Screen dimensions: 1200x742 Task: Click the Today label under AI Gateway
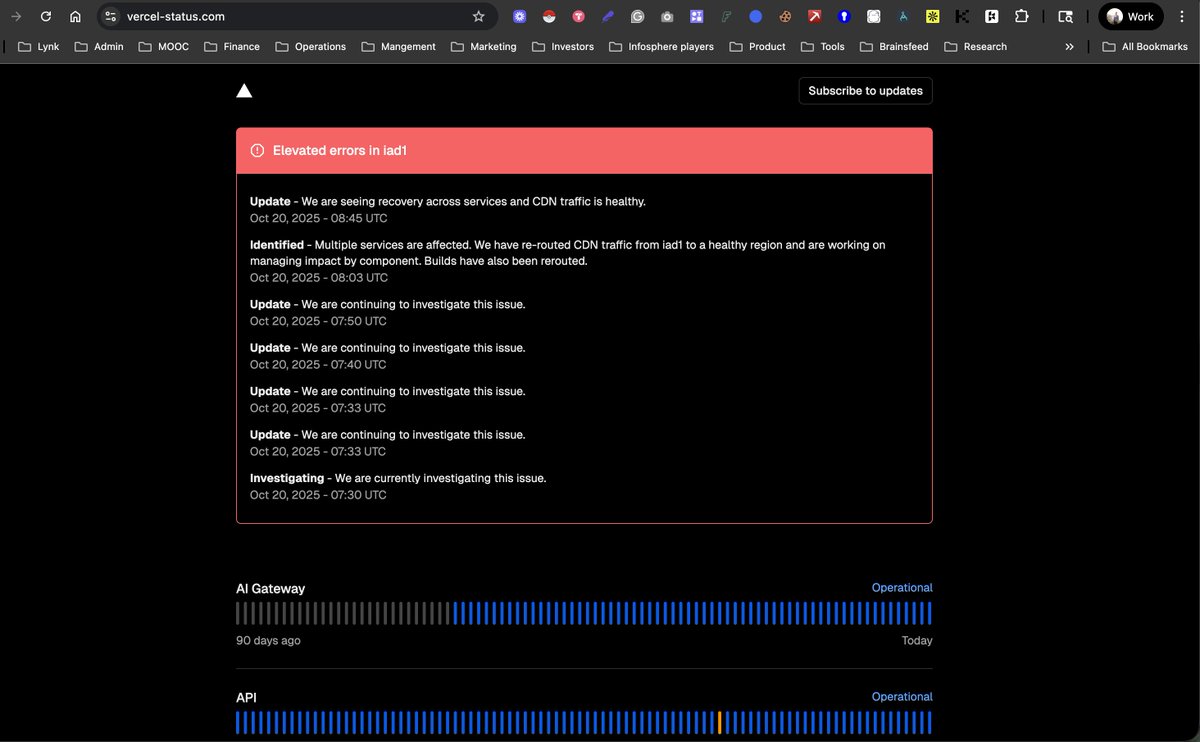[917, 641]
